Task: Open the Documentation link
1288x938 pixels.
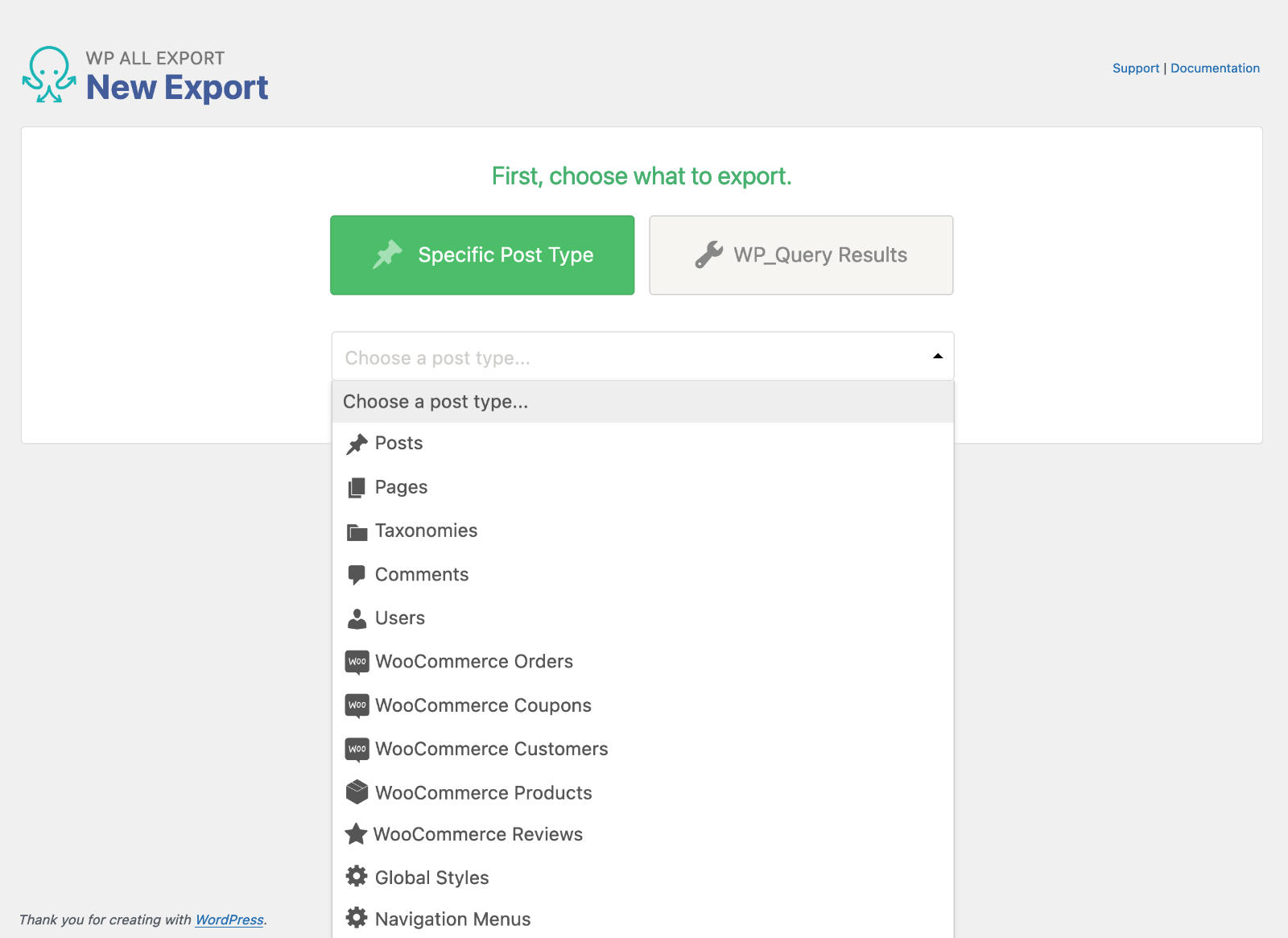Action: tap(1215, 68)
